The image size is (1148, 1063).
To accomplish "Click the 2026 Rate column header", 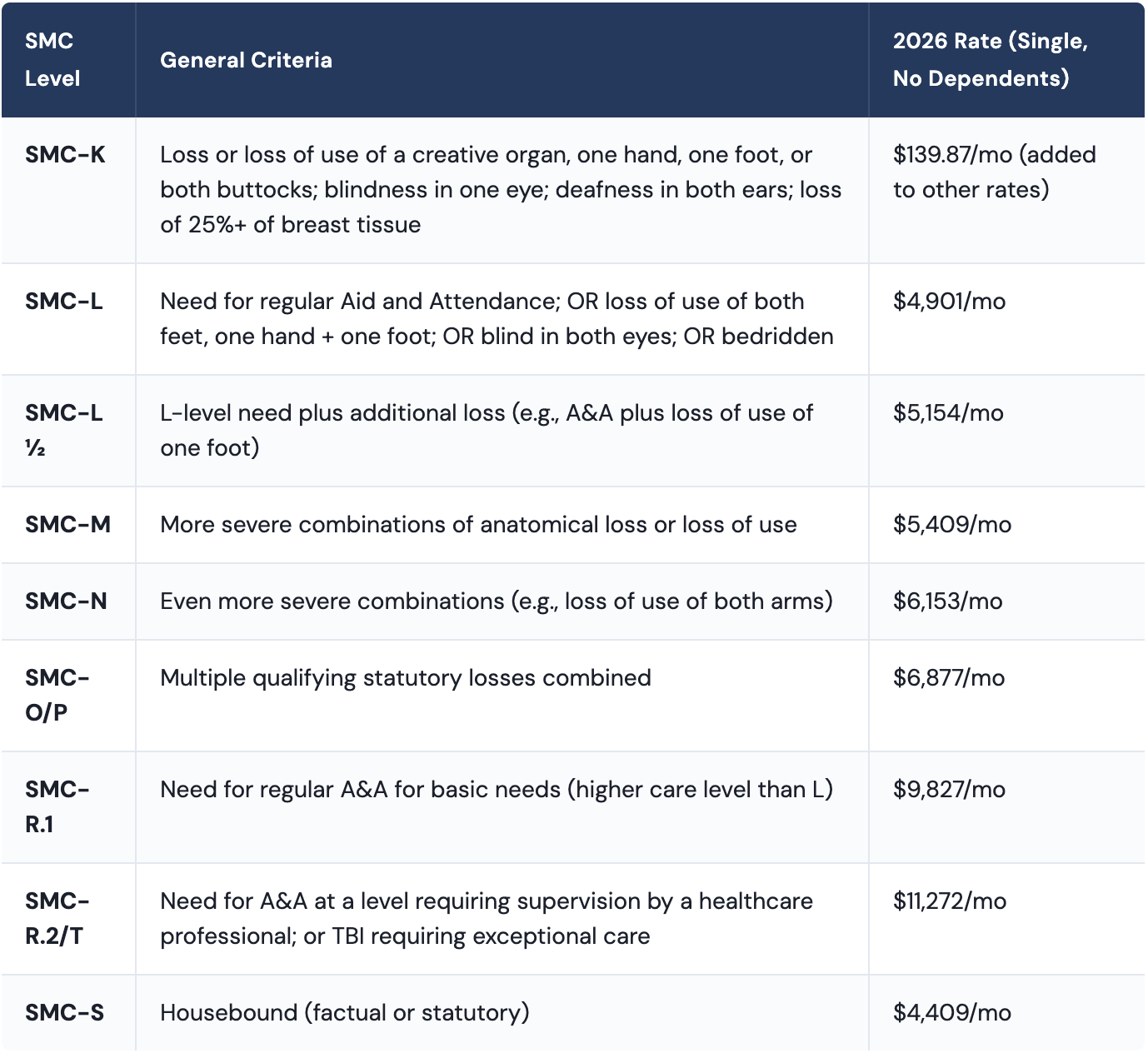I will pyautogui.click(x=990, y=60).
